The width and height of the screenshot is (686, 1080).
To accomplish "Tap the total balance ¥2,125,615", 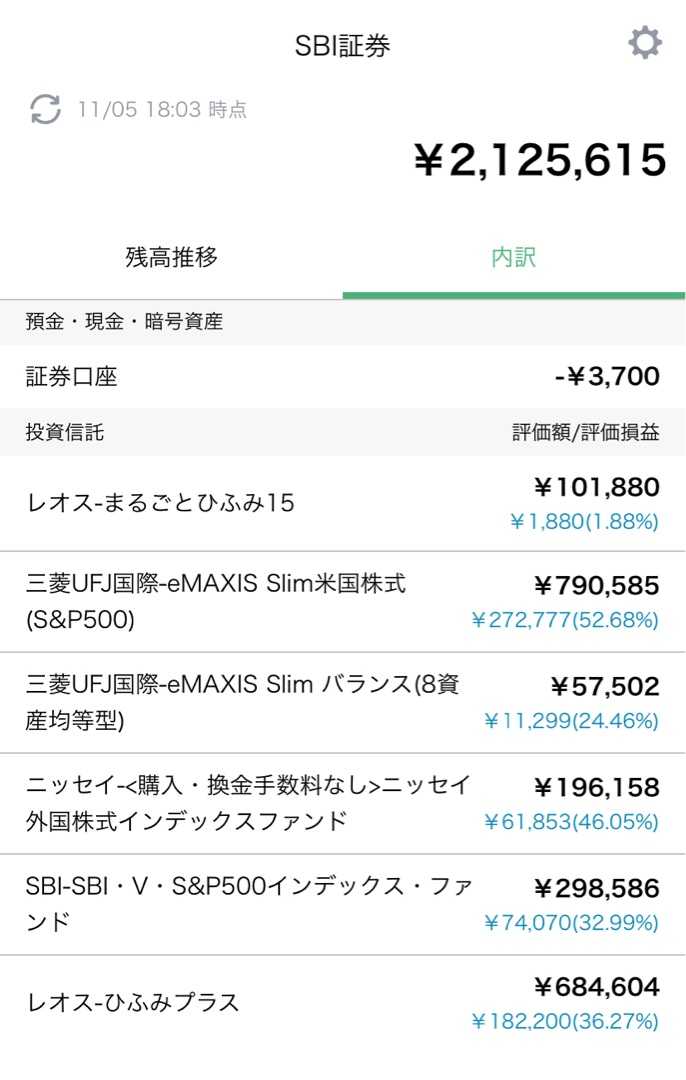I will coord(540,160).
